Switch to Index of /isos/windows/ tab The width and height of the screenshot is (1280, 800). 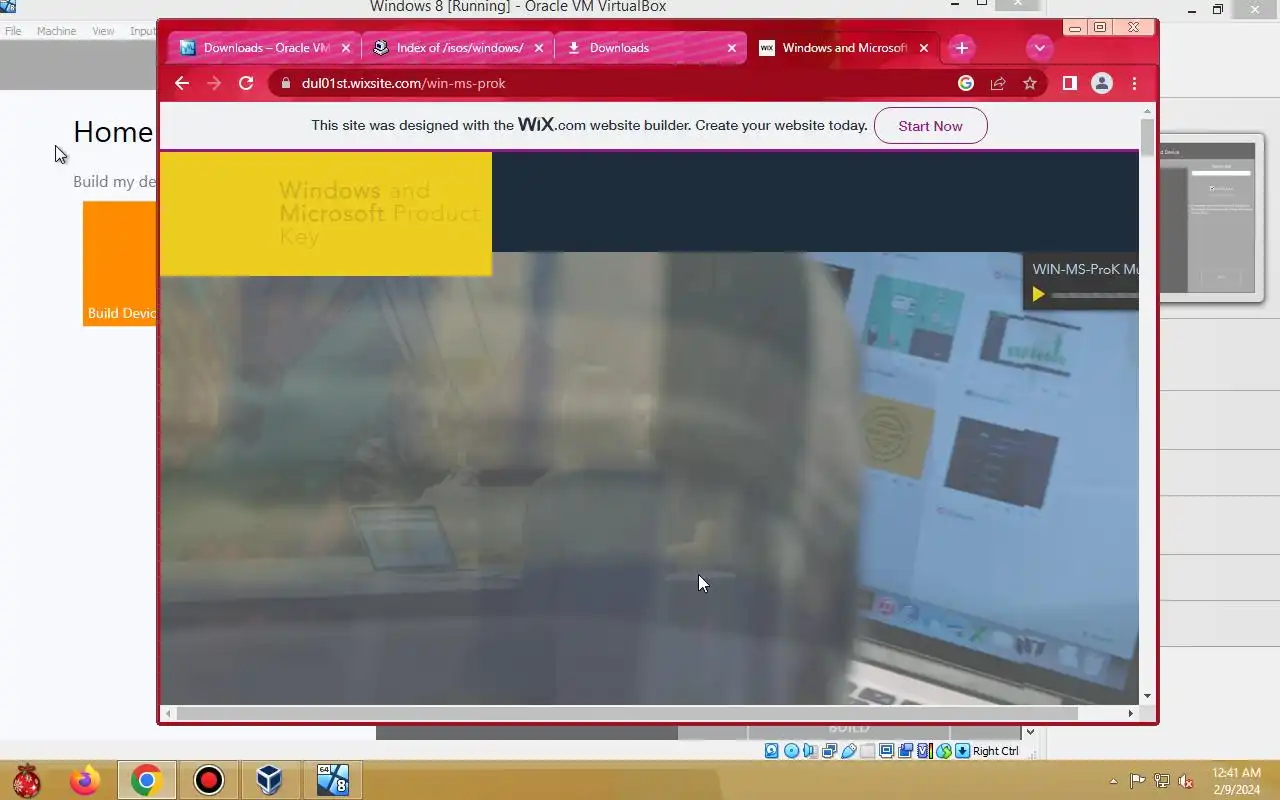tap(457, 48)
